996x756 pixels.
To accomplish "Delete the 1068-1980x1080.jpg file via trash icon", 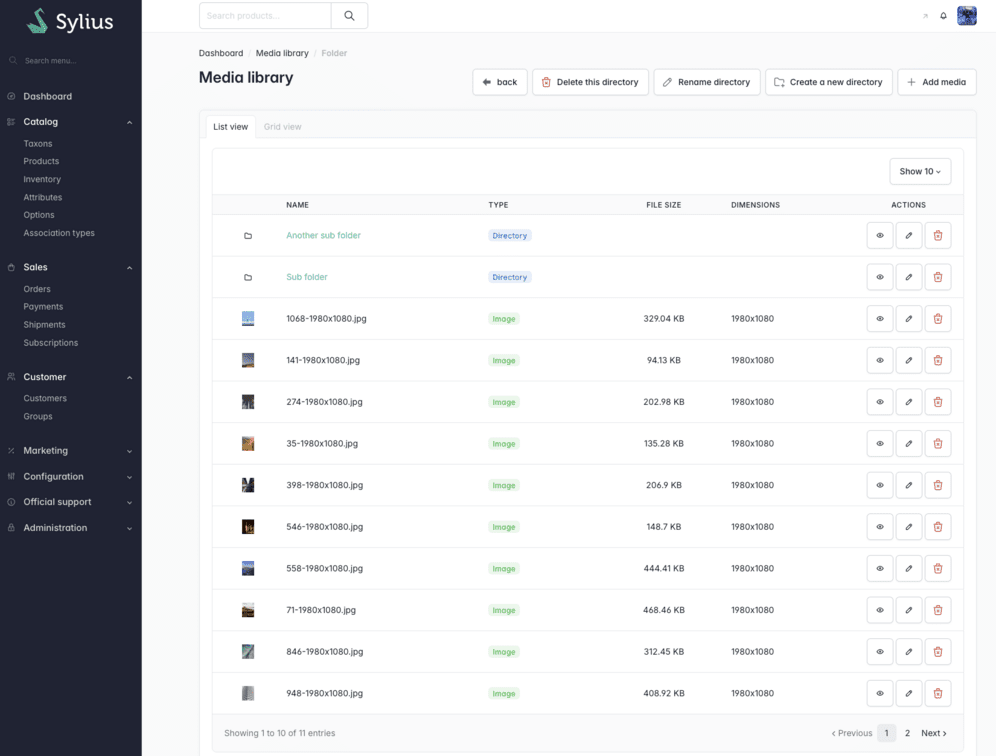I will 938,319.
